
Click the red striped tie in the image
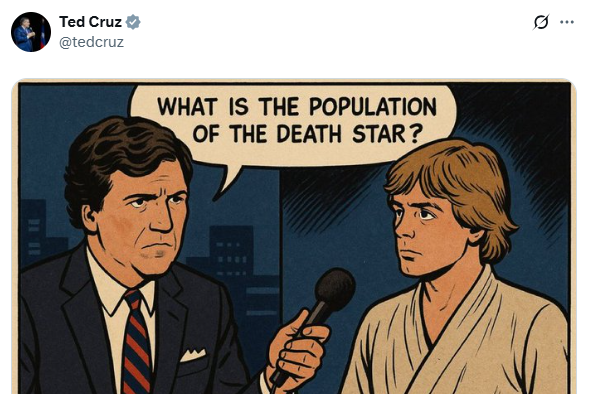(137, 342)
